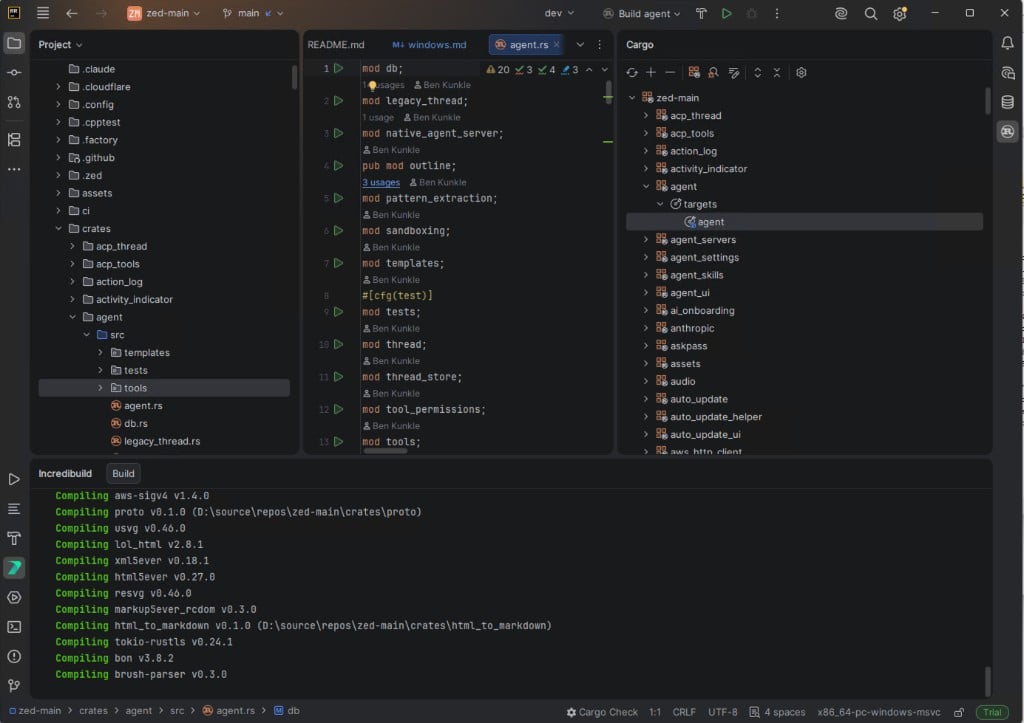Select the Build tab in Incredibuild panel

pos(123,474)
